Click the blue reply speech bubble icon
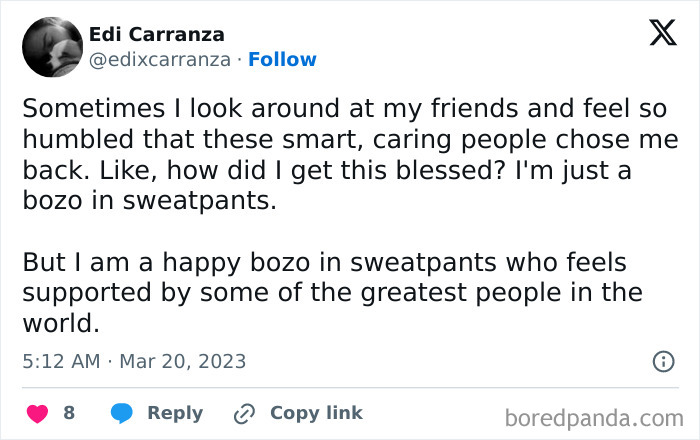This screenshot has height=440, width=700. [121, 413]
